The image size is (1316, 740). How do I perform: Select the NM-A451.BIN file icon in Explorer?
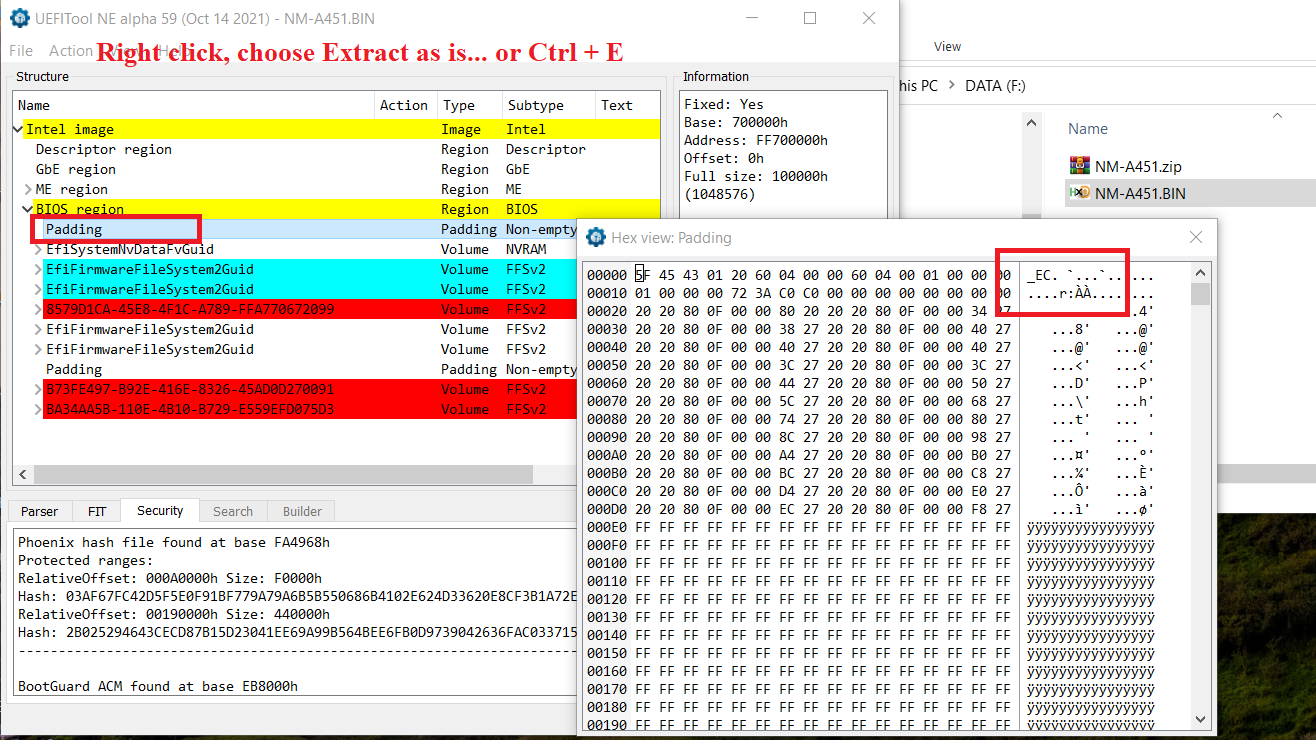coord(1079,193)
